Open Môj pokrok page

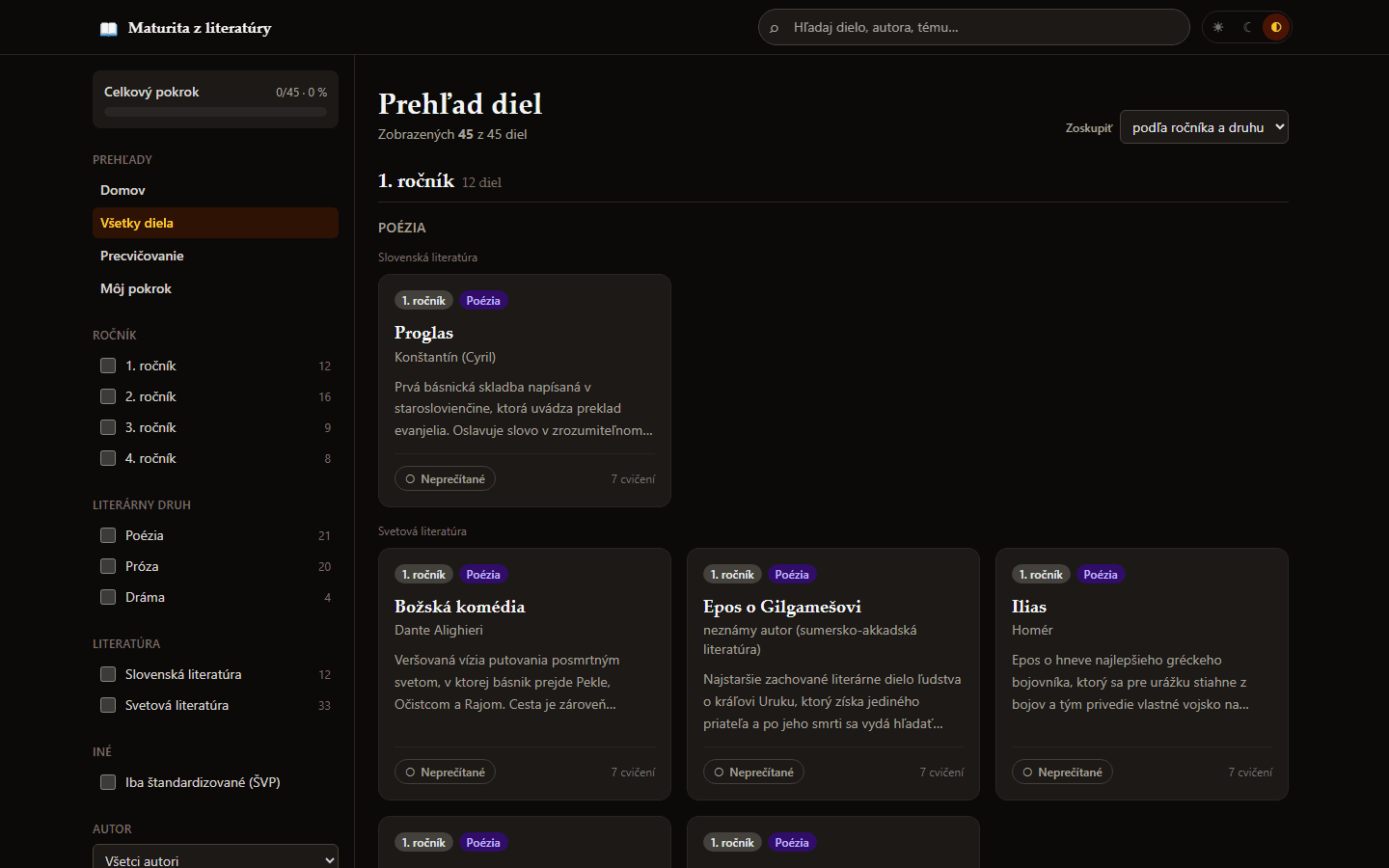(x=215, y=288)
